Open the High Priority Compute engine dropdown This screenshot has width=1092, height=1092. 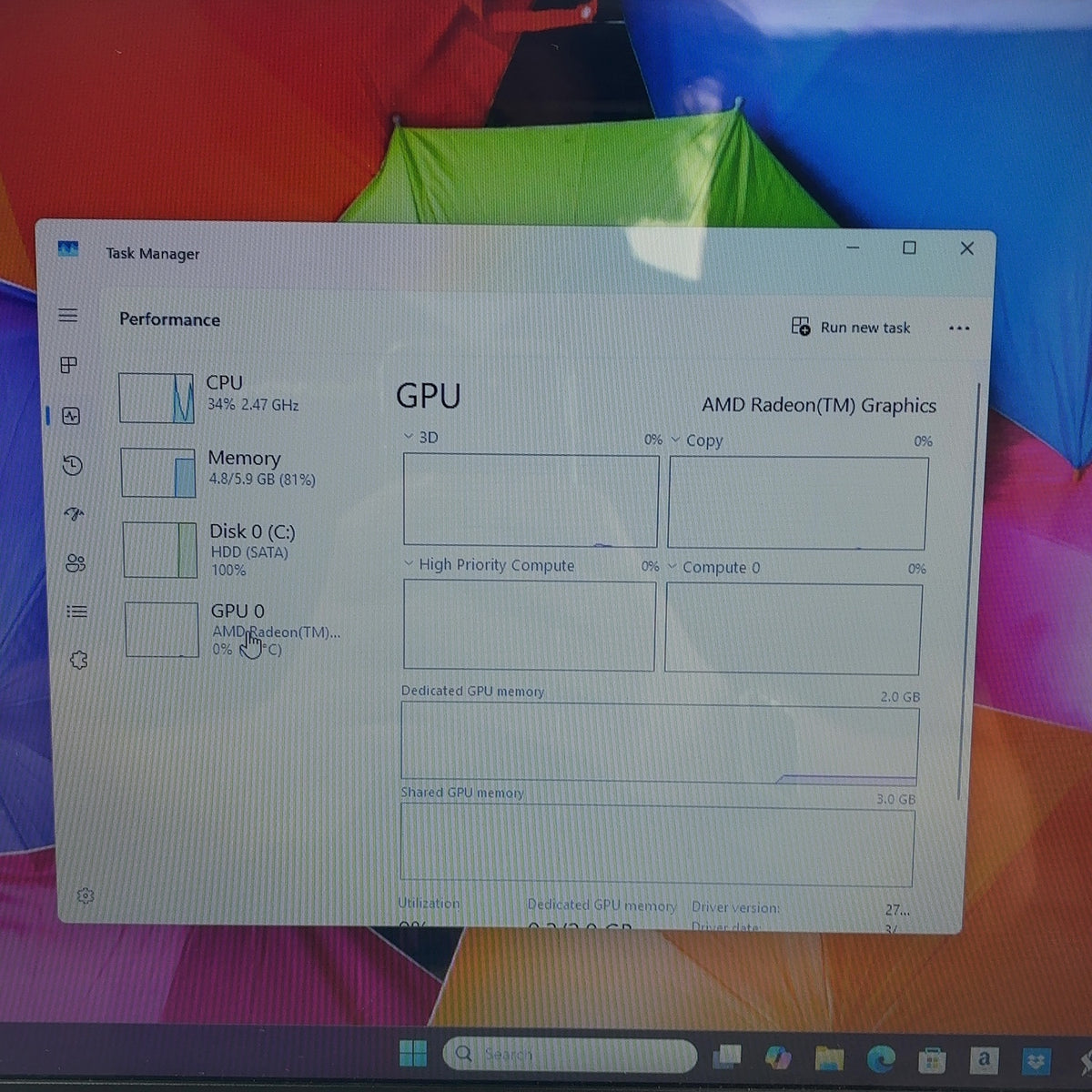[x=409, y=564]
